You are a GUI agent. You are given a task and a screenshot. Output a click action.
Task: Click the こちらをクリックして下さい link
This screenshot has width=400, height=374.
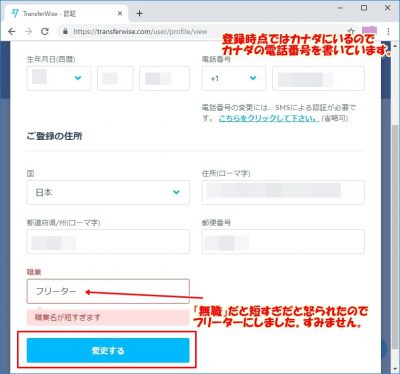[268, 118]
